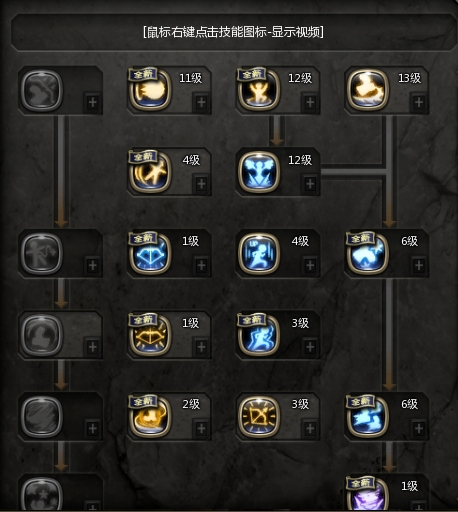Click the upper level 6 blue beast skill icon
The height and width of the screenshot is (512, 458).
click(368, 253)
